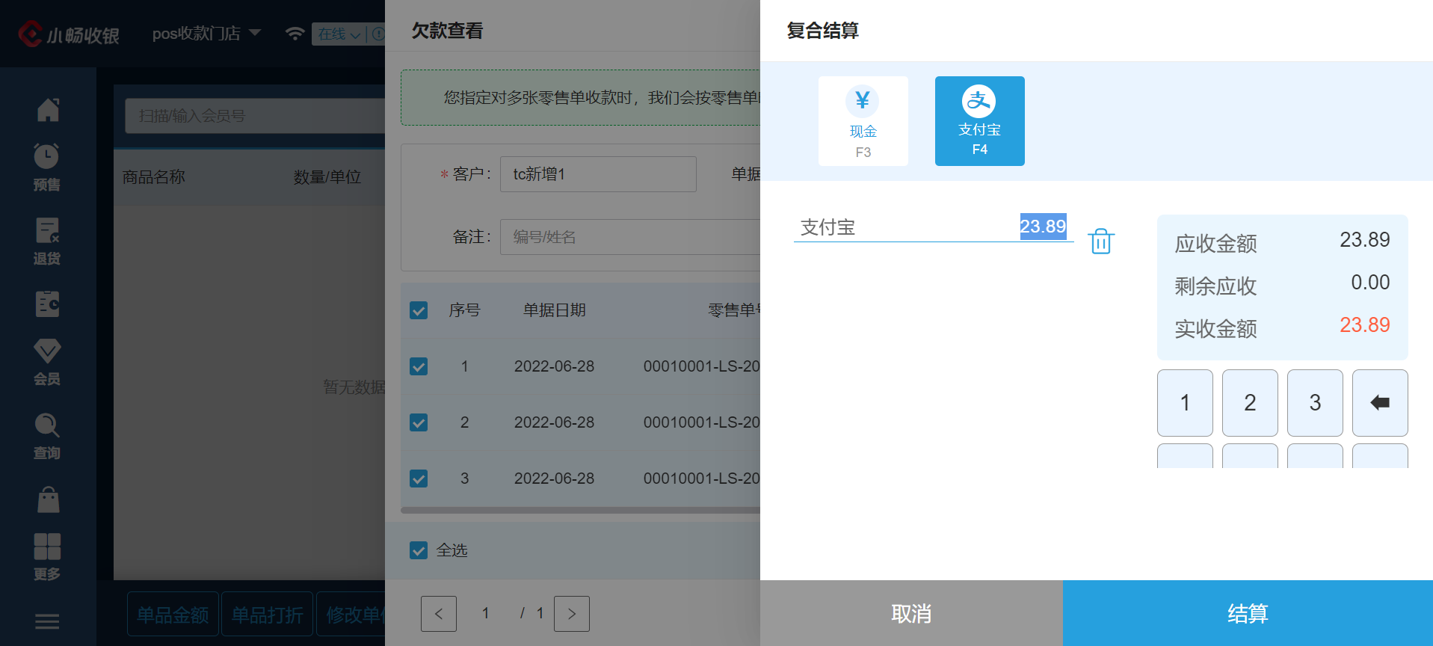Screen dimensions: 1433x646
Task: Toggle checkbox for row 1
Action: pyautogui.click(x=419, y=367)
